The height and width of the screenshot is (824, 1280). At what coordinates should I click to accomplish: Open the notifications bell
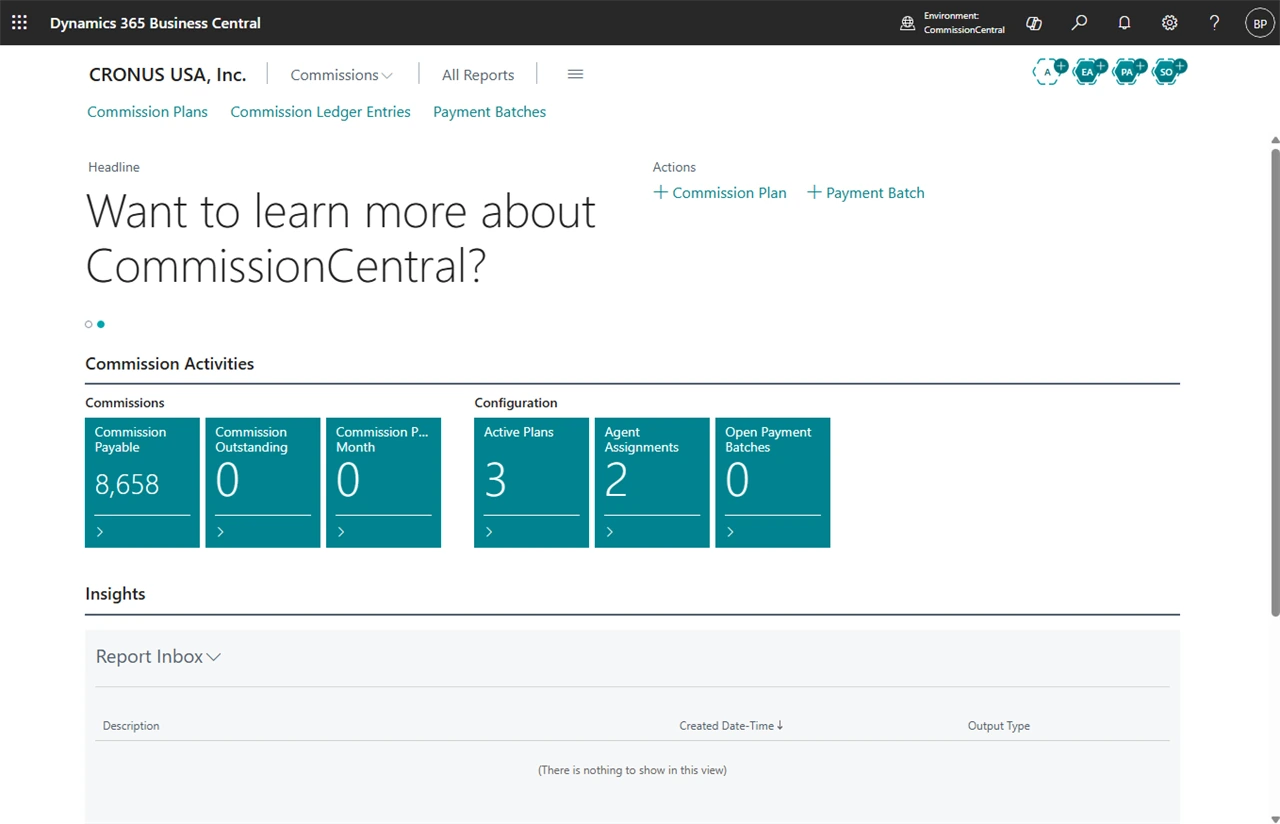(x=1124, y=23)
